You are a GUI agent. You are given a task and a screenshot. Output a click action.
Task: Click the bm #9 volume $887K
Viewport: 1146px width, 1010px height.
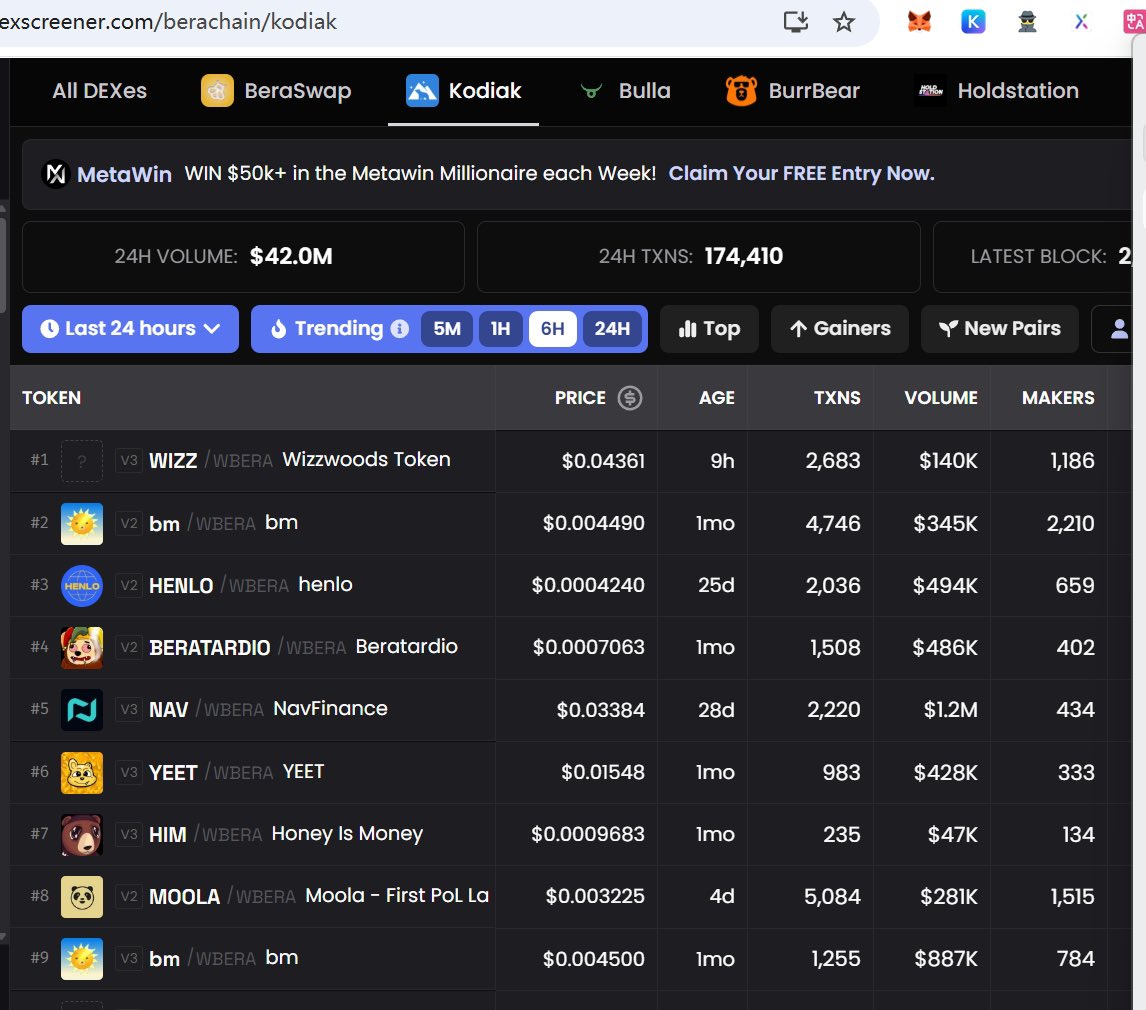coord(946,959)
